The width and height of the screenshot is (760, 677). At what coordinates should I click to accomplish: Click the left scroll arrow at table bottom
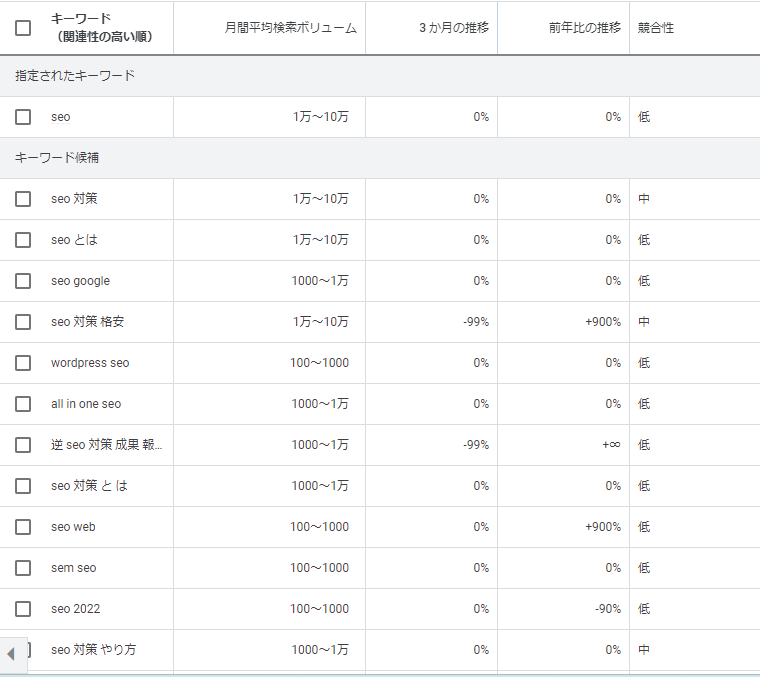click(x=11, y=654)
